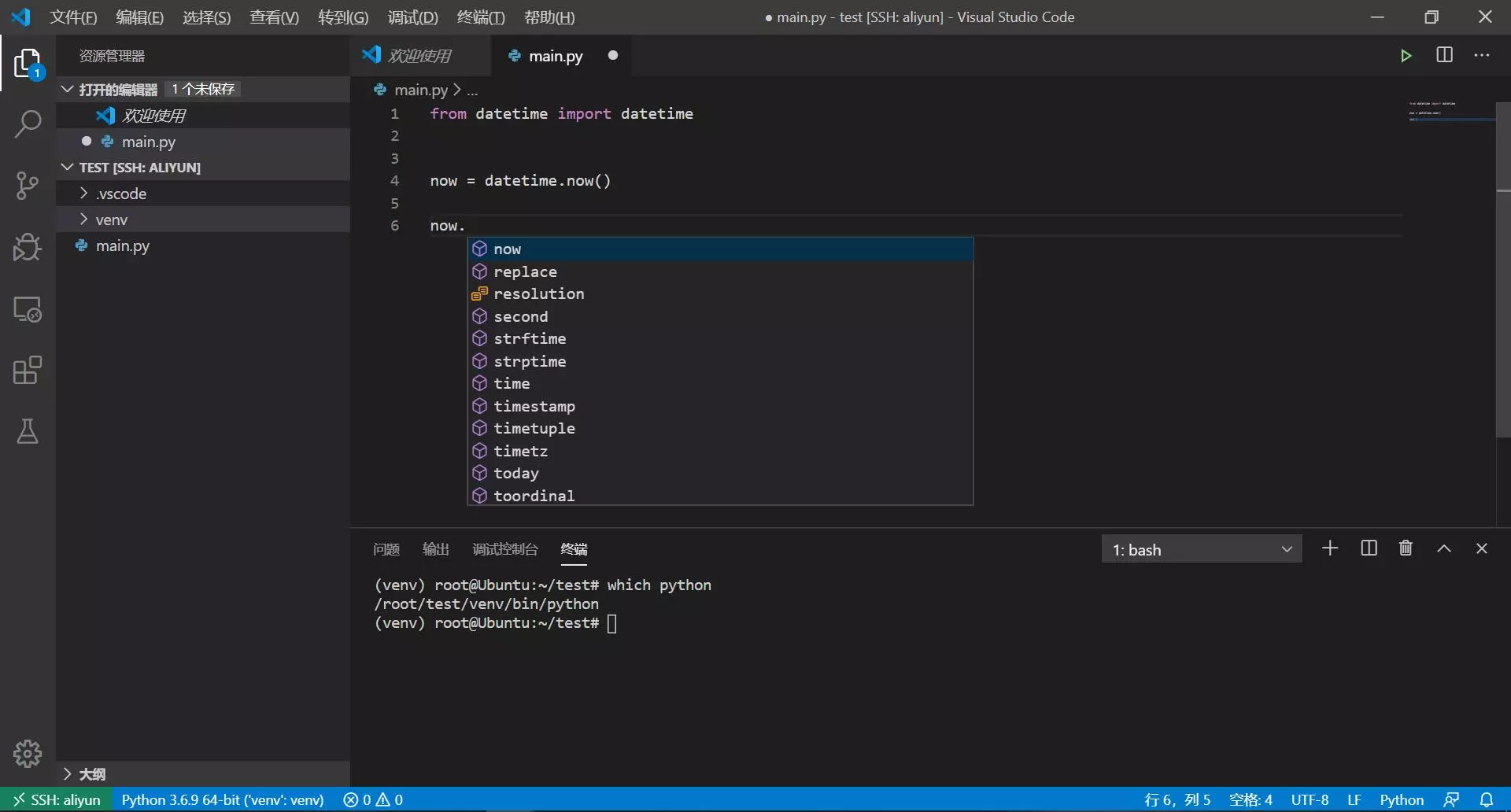Image resolution: width=1511 pixels, height=812 pixels.
Task: Close the terminal panel
Action: coord(1481,548)
